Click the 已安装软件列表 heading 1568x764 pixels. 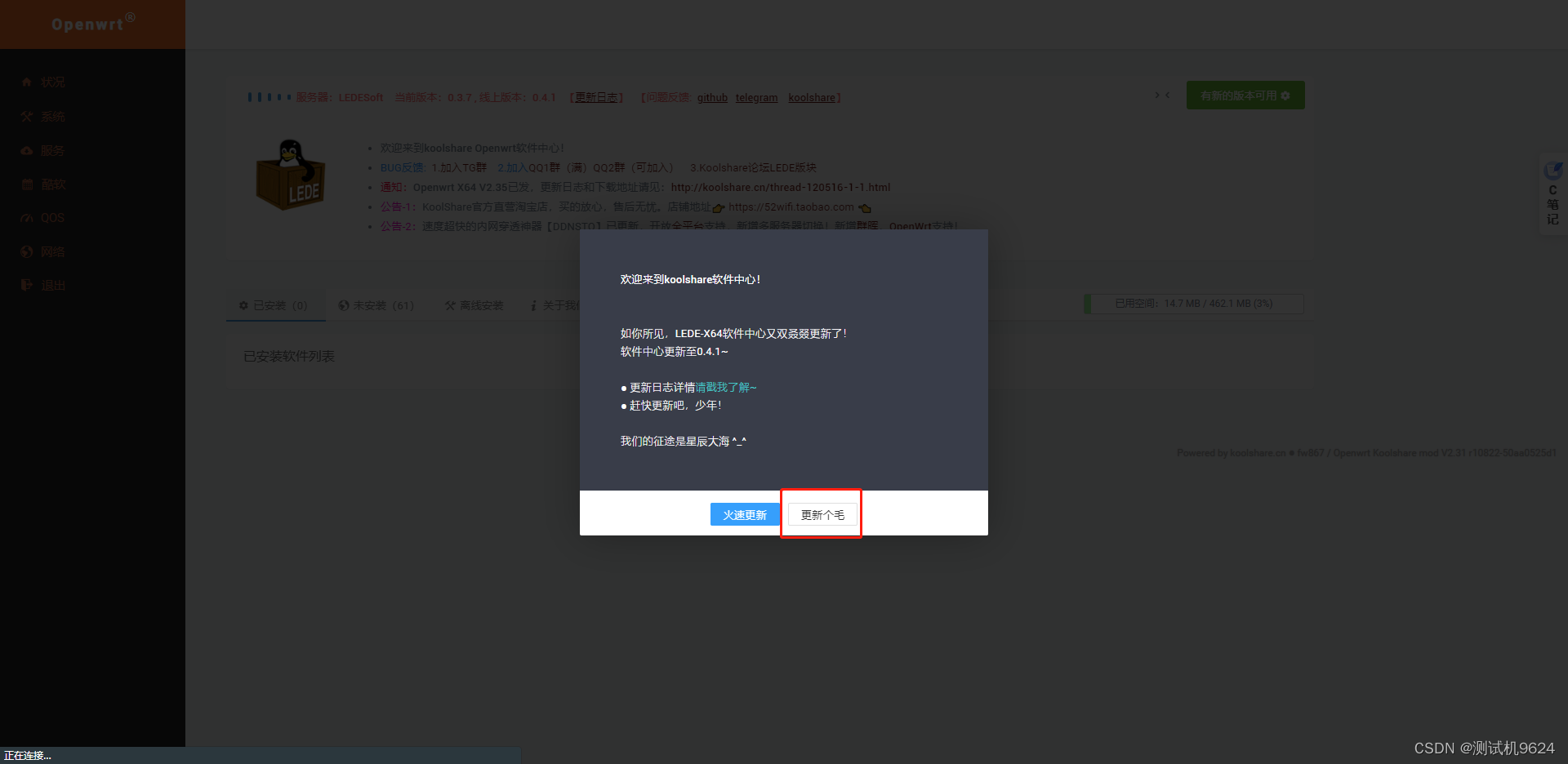click(x=289, y=357)
